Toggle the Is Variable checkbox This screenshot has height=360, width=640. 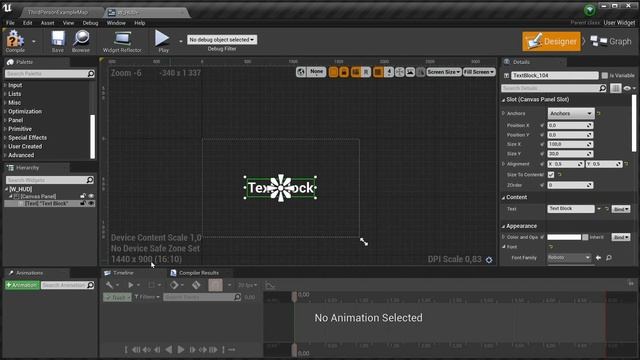point(604,76)
